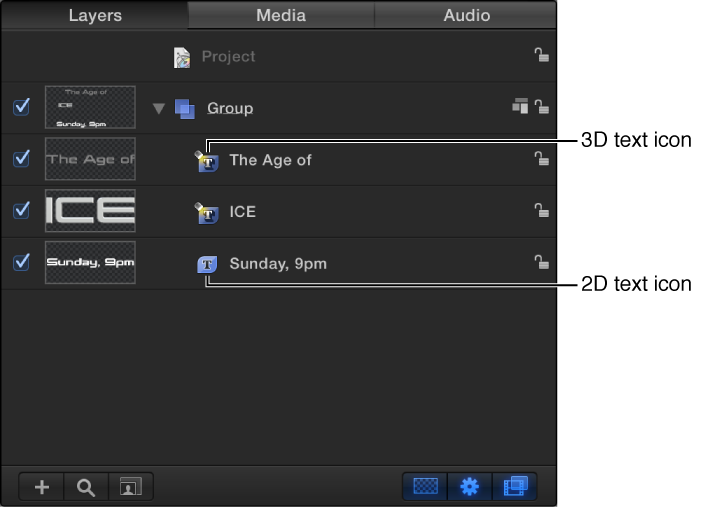
Task: Hide the Sunday, 9pm layer checkbox
Action: (x=21, y=262)
